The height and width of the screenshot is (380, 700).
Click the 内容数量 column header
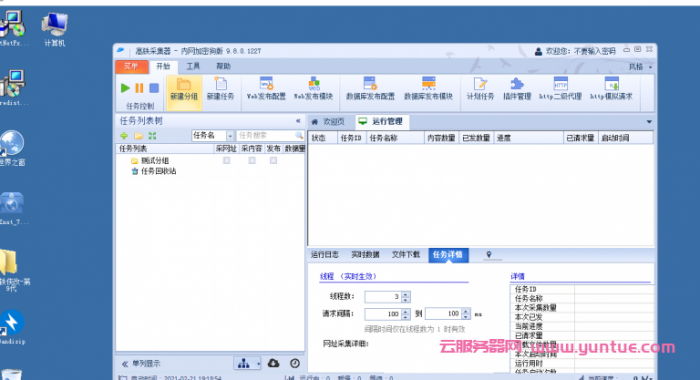click(x=441, y=138)
